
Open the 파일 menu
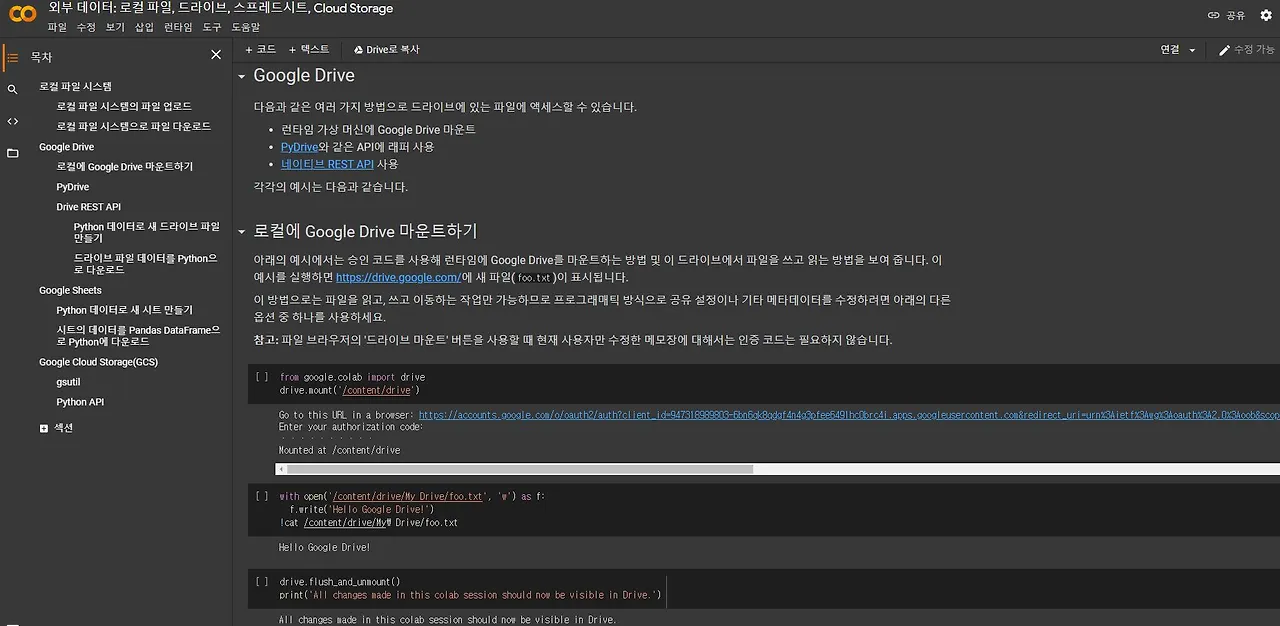coord(57,27)
